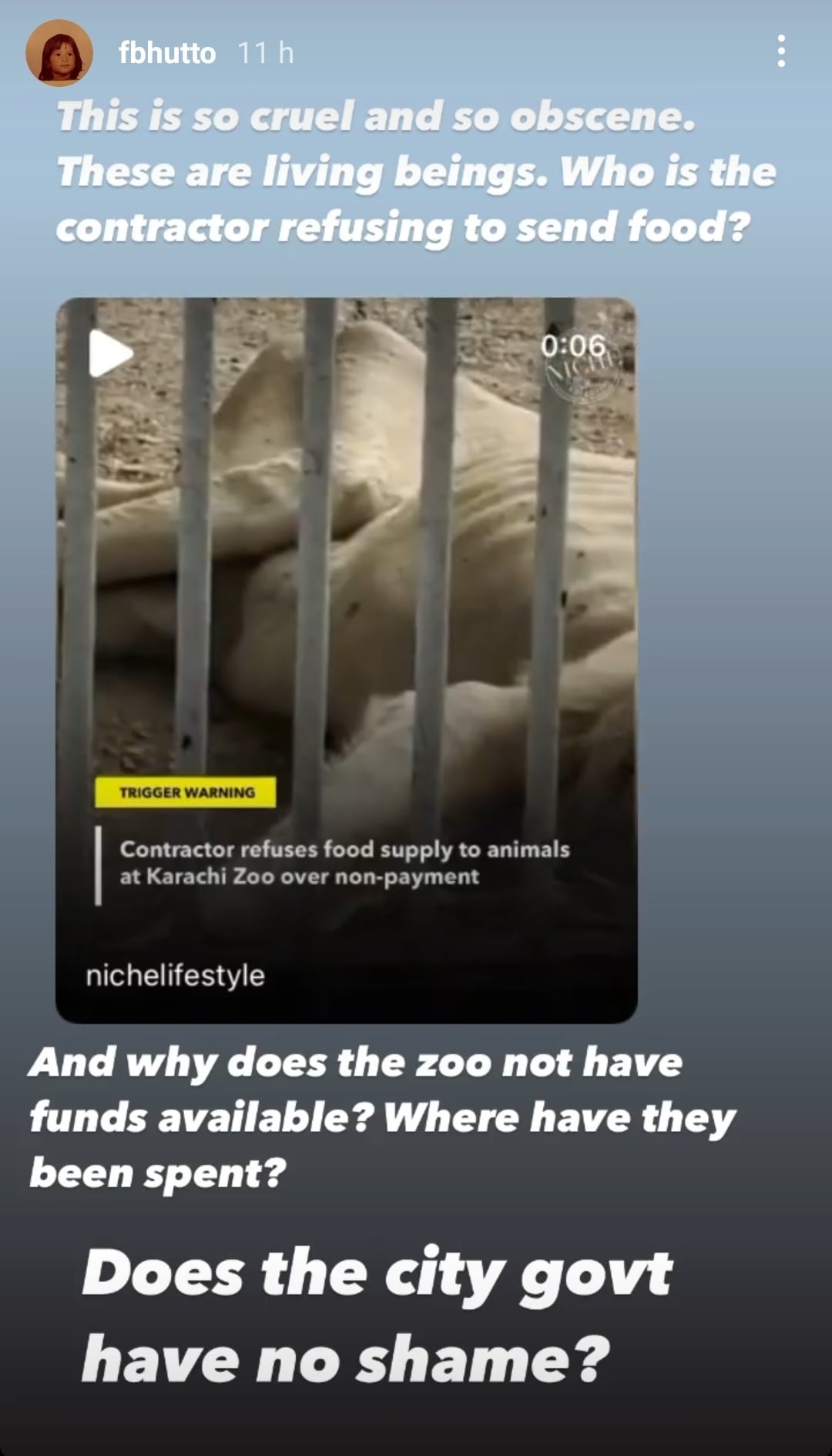Open the three-dot more options menu

click(x=781, y=51)
